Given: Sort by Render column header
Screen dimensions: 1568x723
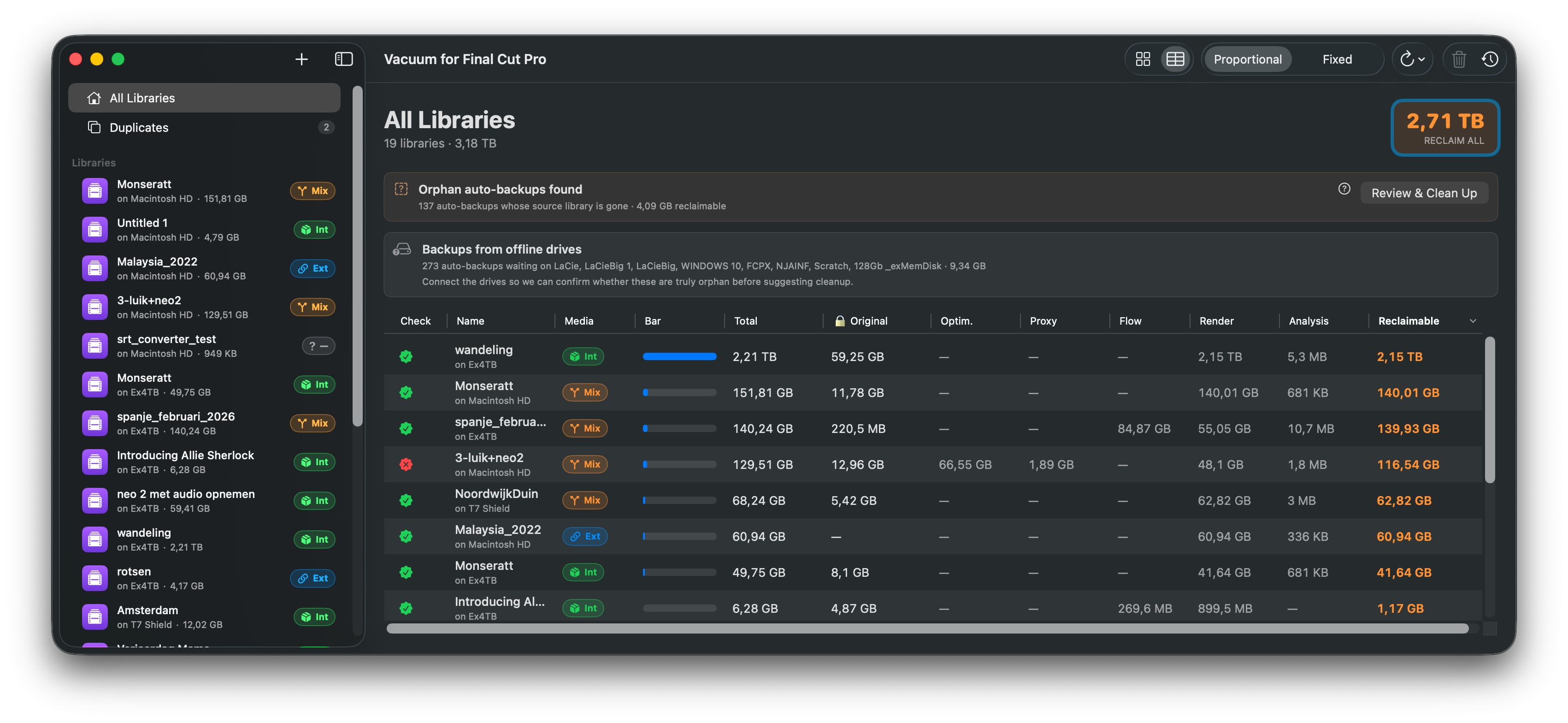Looking at the screenshot, I should point(1216,321).
